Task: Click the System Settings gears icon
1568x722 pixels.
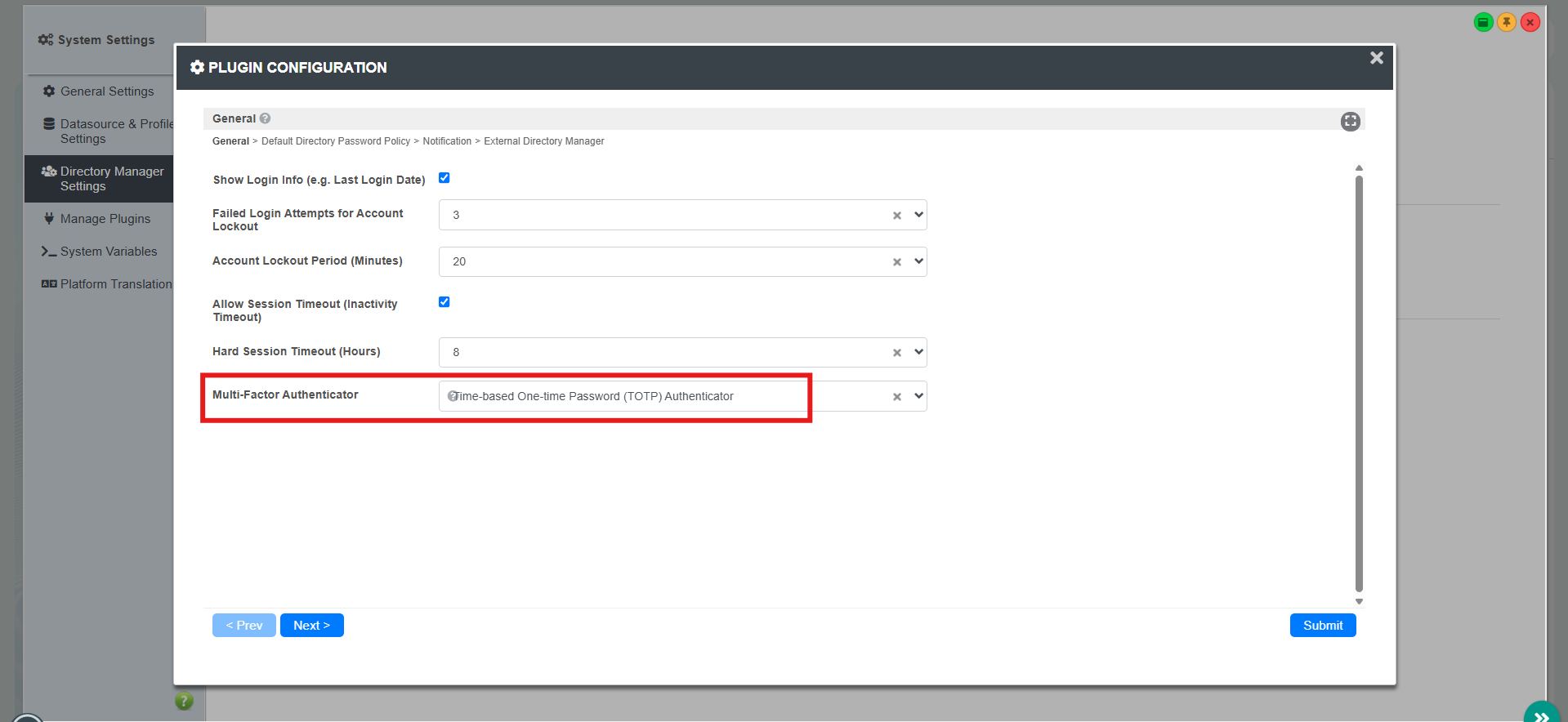Action: point(46,39)
